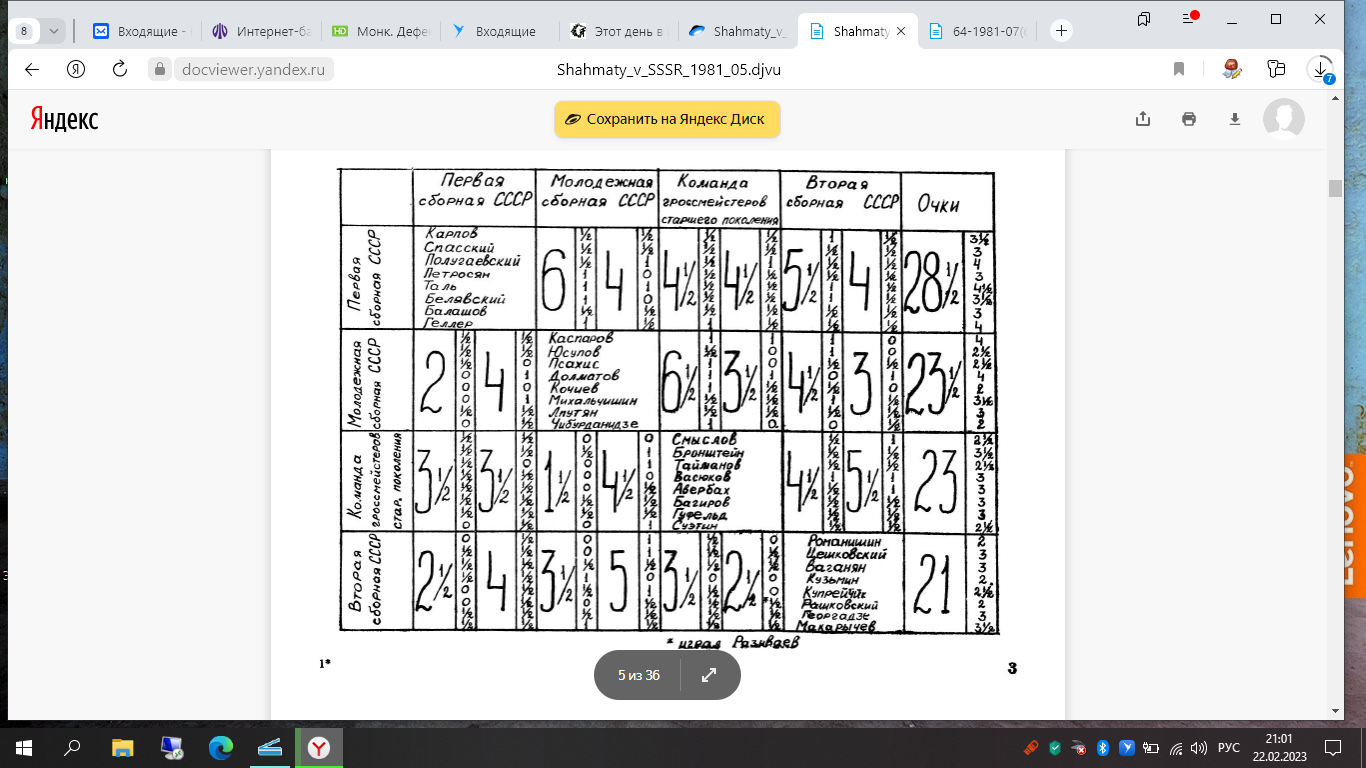Bookmark this page with the bookmark icon

tap(1179, 69)
